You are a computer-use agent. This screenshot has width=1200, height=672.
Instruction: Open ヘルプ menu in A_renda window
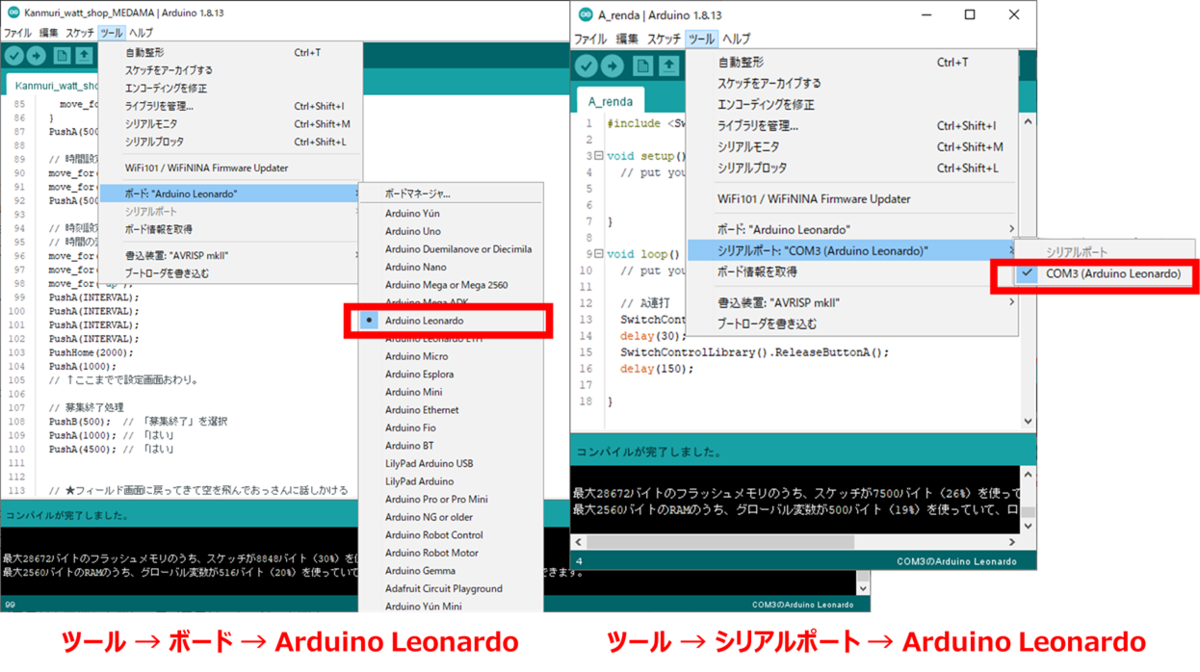737,39
